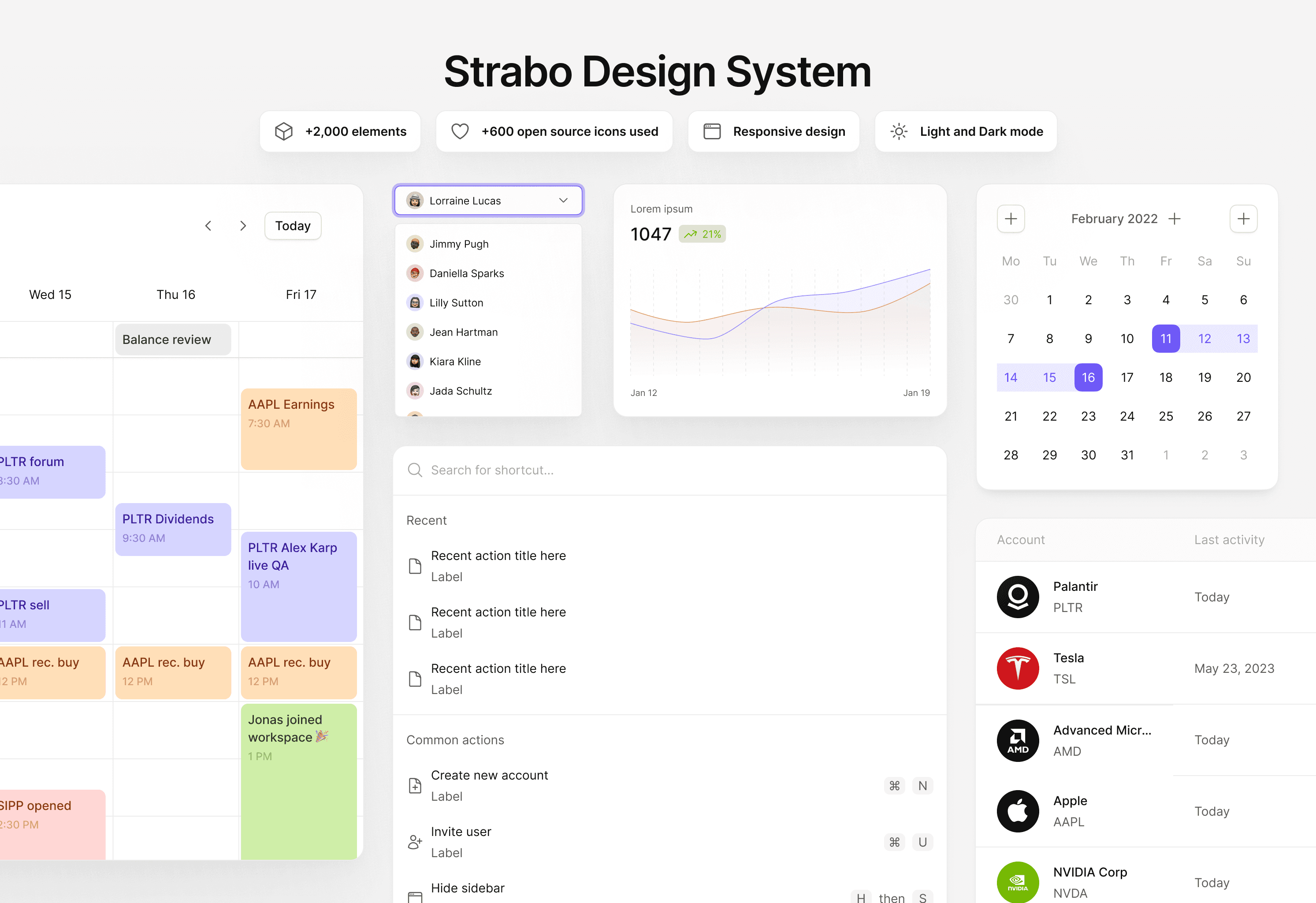
Task: Go to previous week with left chevron
Action: (x=208, y=226)
